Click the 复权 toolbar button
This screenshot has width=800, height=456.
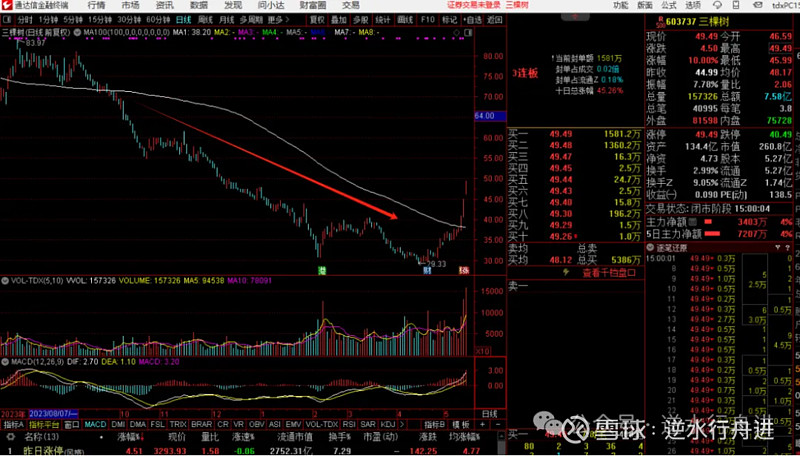point(317,20)
